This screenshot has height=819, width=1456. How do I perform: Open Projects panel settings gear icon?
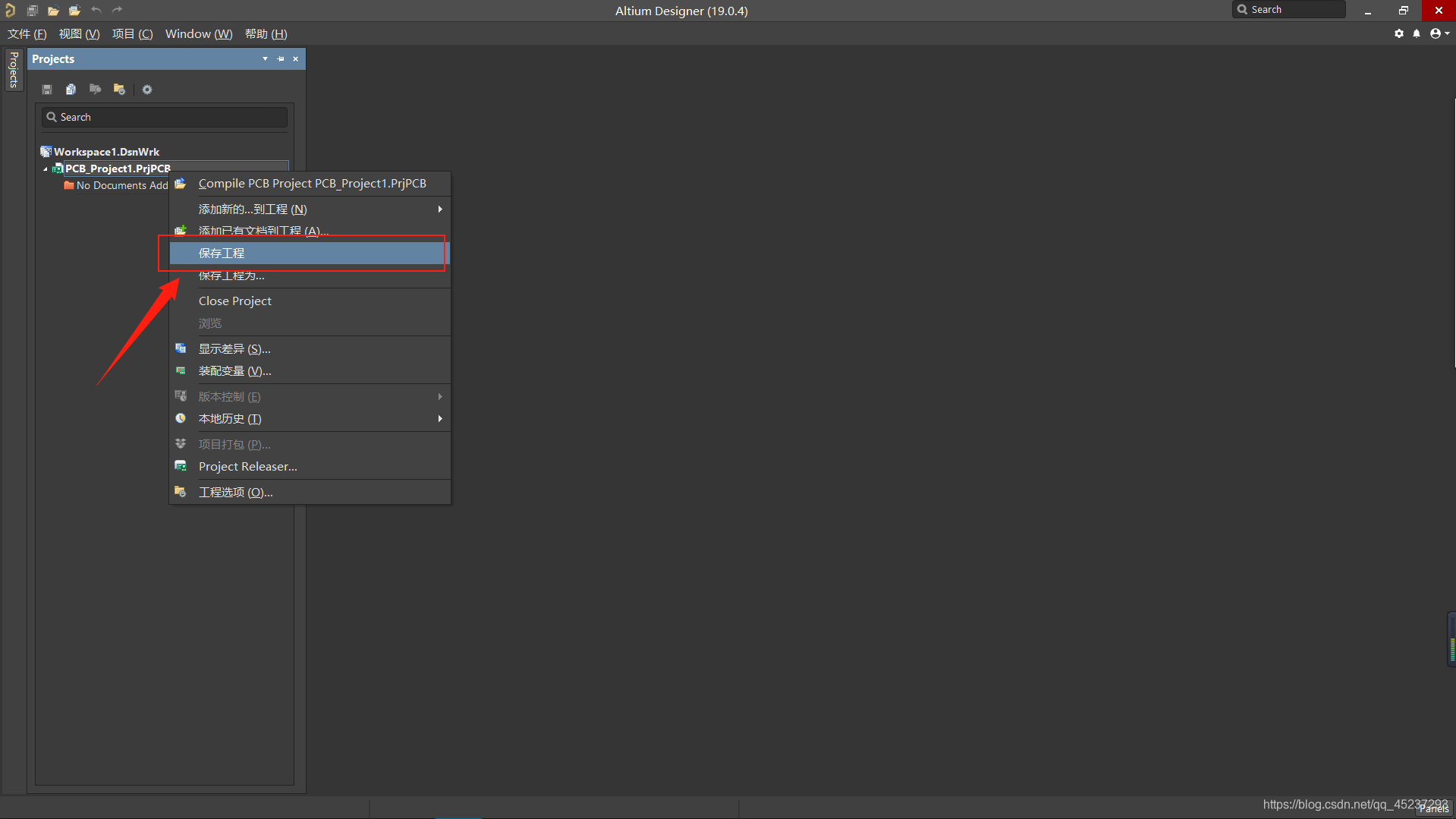147,90
